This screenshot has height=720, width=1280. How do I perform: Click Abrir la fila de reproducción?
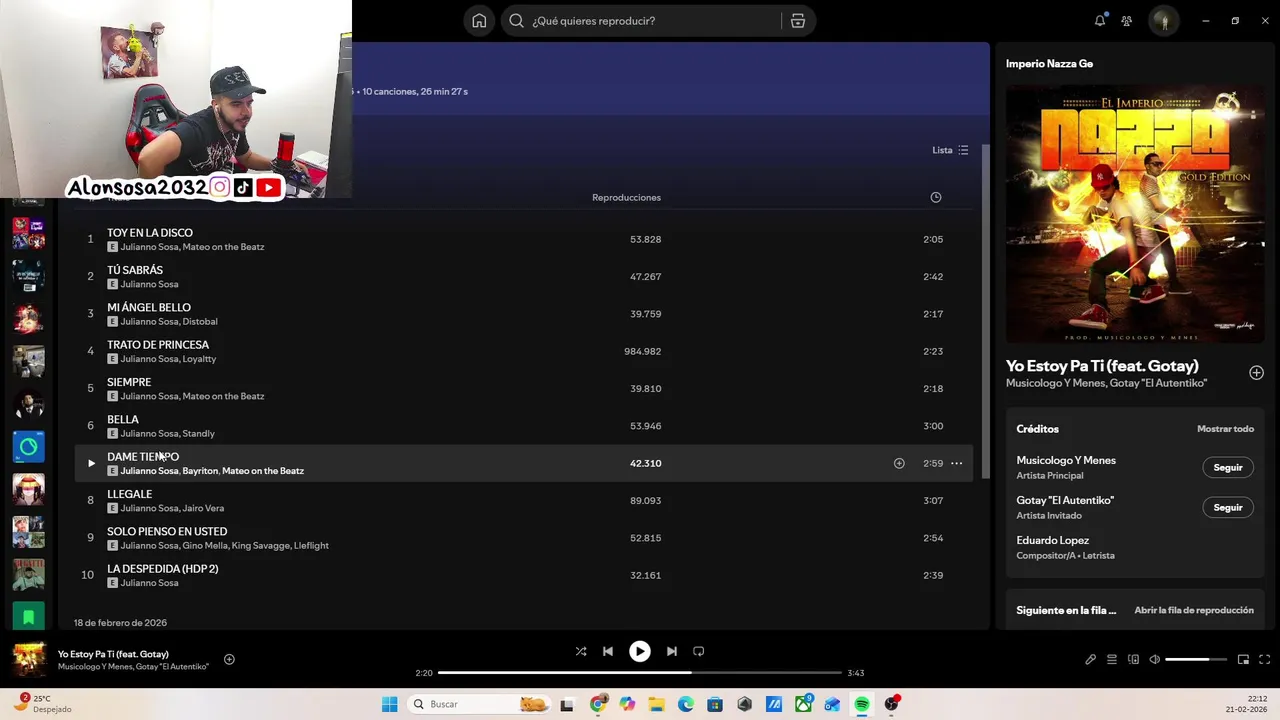[x=1194, y=610]
